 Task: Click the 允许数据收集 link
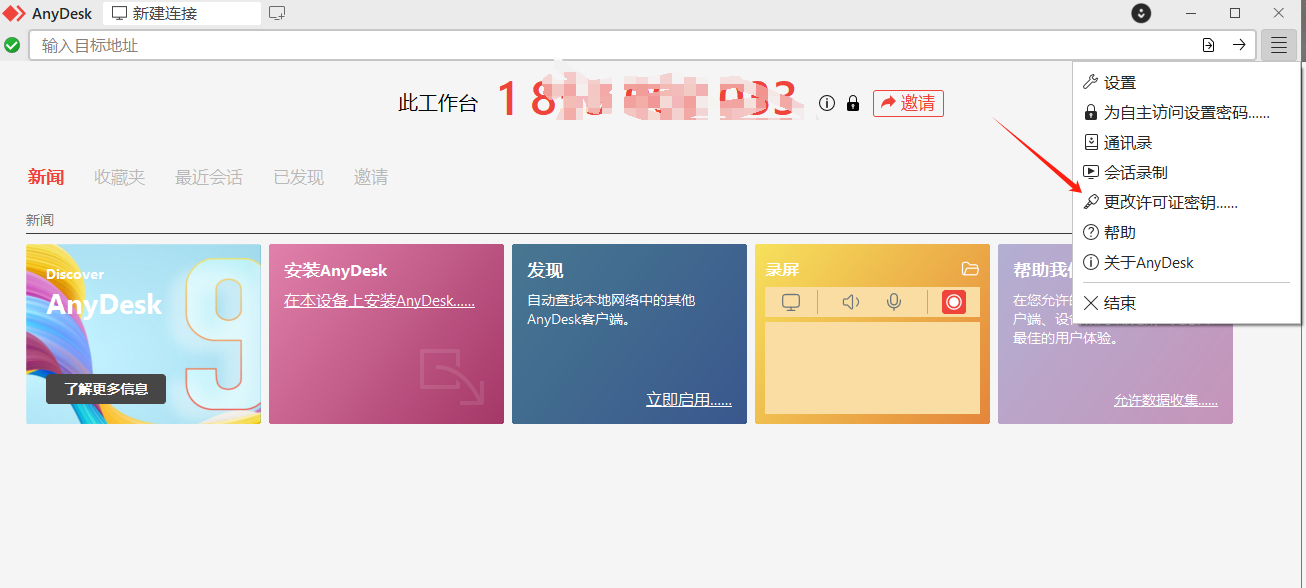(x=1166, y=400)
